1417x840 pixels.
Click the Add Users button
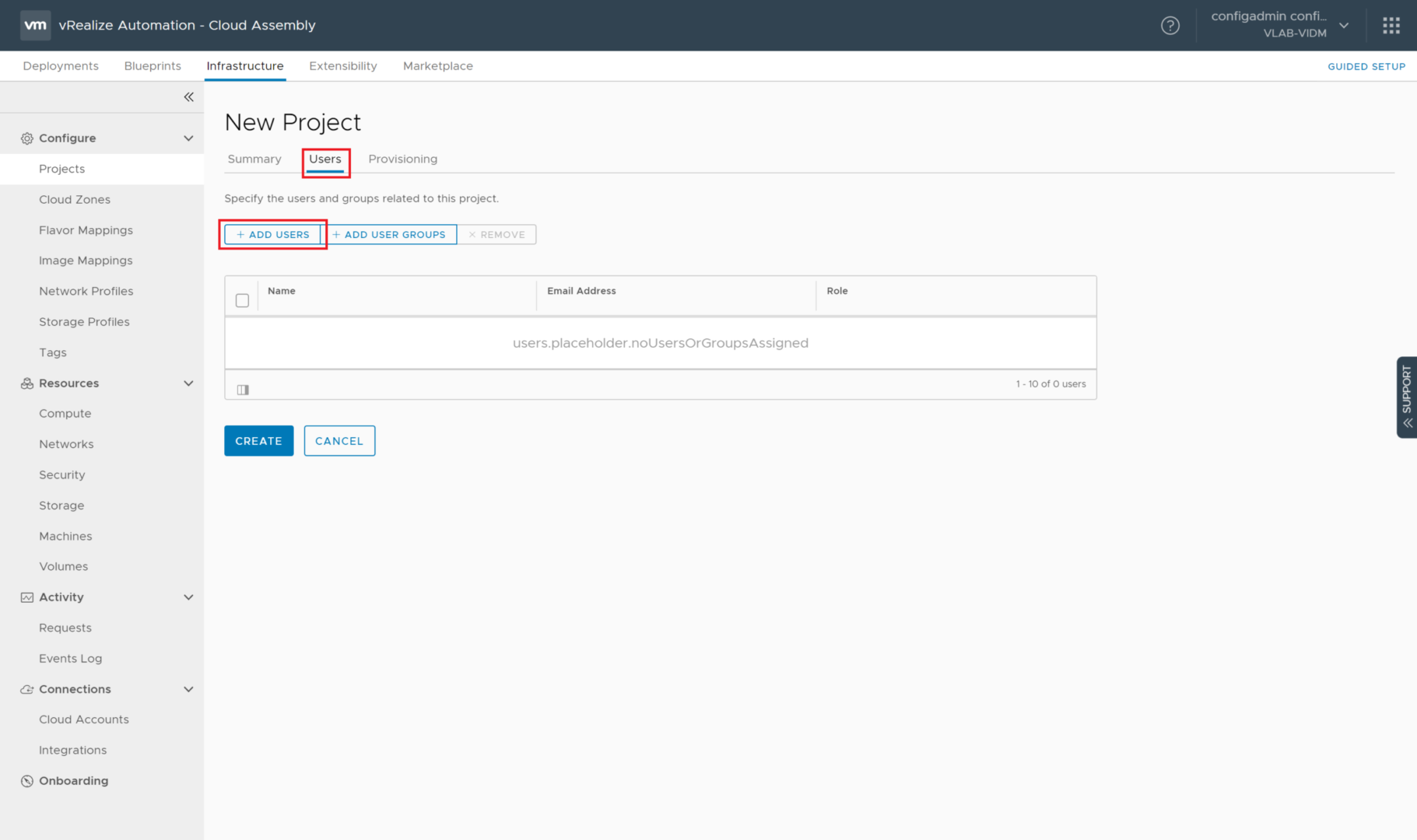272,235
